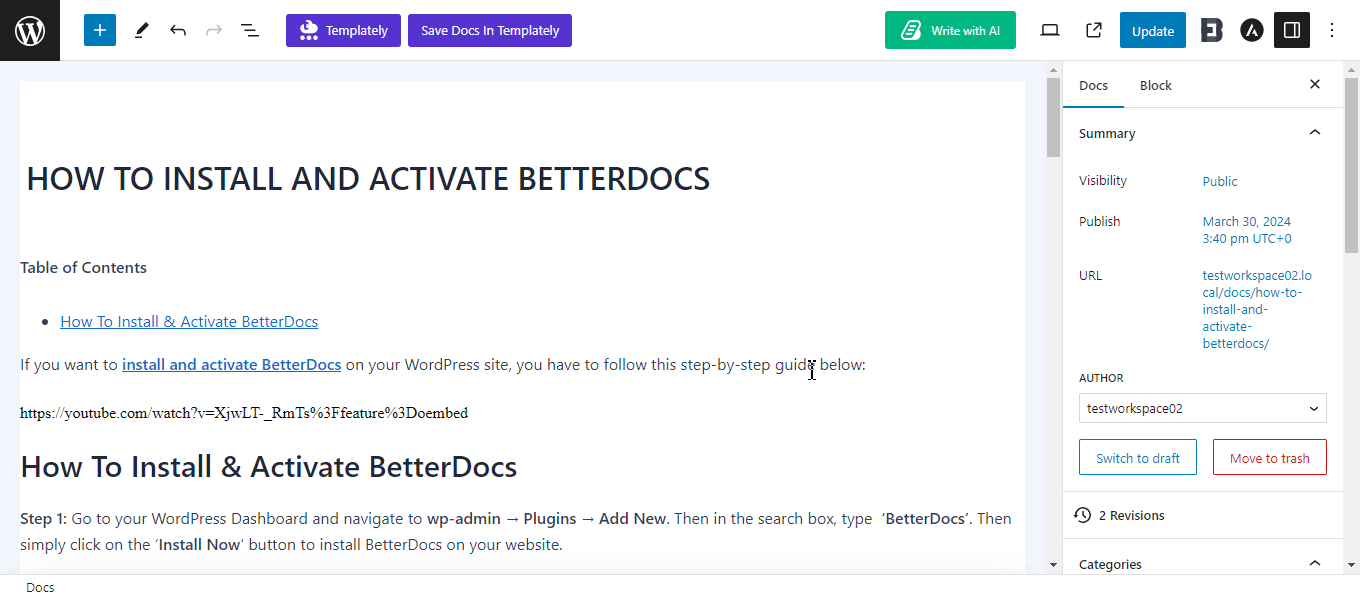Viewport: 1360px width, 599px height.
Task: Undo the last change
Action: pyautogui.click(x=178, y=30)
